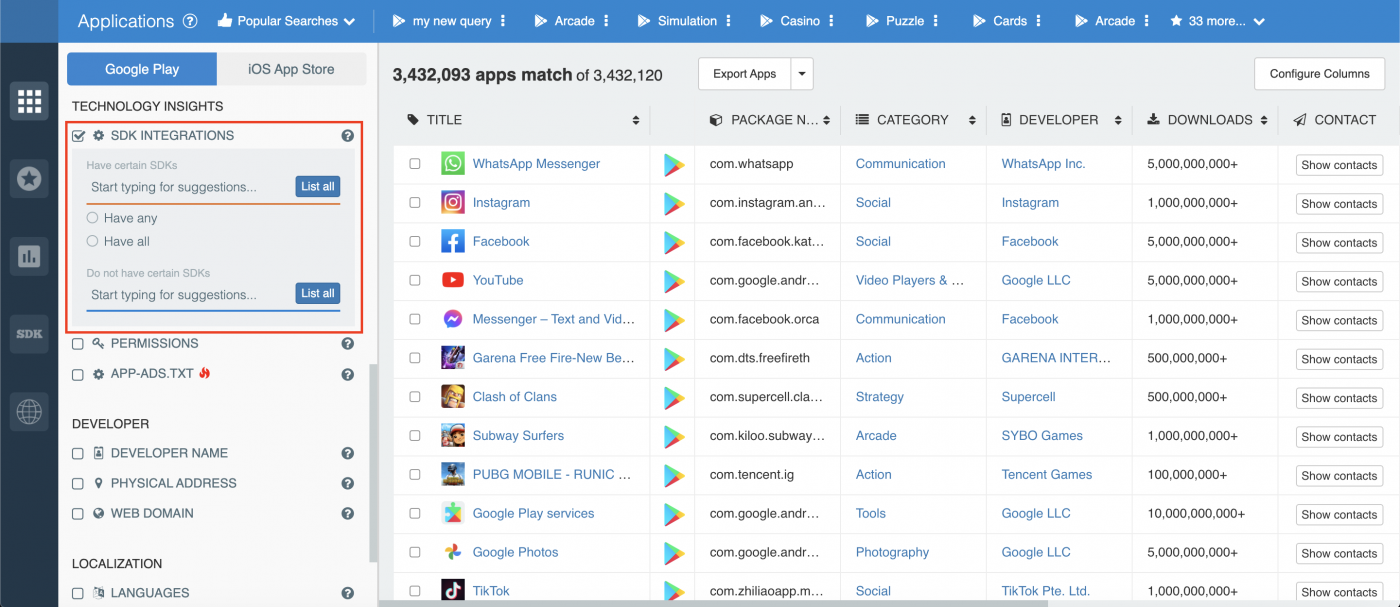Click the Subway Surfers app icon
The width and height of the screenshot is (1400, 607).
tap(453, 436)
